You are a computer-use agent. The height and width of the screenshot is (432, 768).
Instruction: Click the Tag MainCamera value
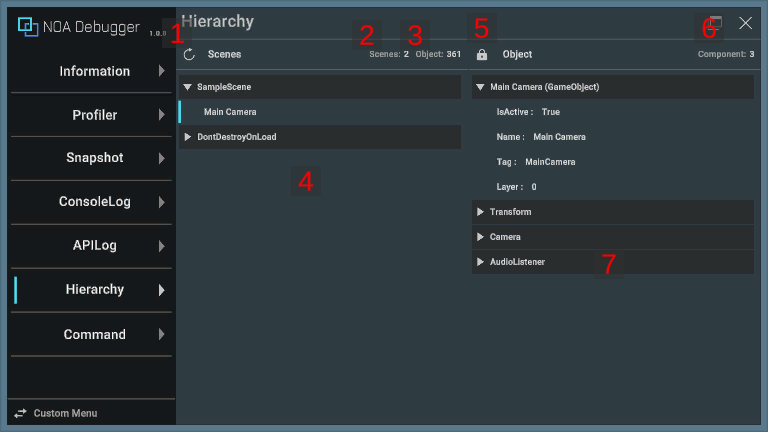click(x=550, y=162)
